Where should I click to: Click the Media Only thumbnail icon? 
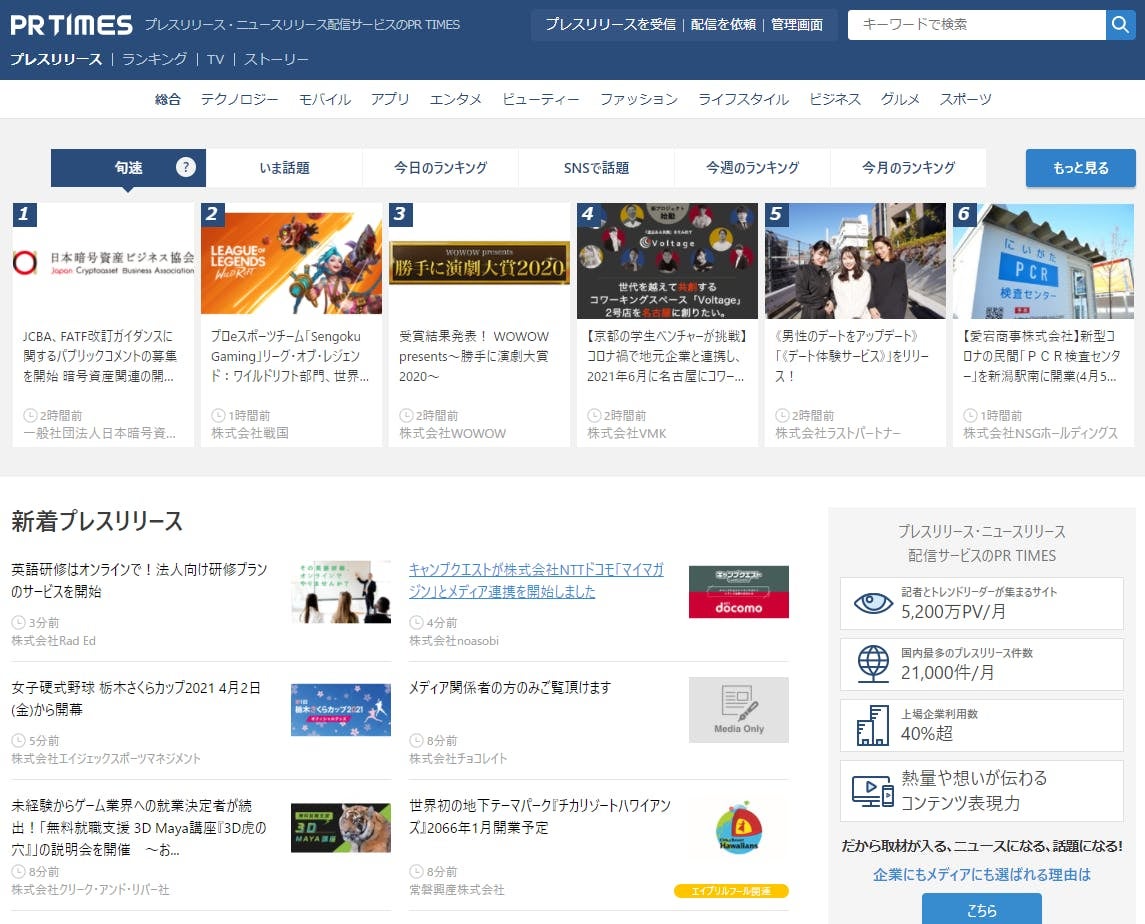738,710
